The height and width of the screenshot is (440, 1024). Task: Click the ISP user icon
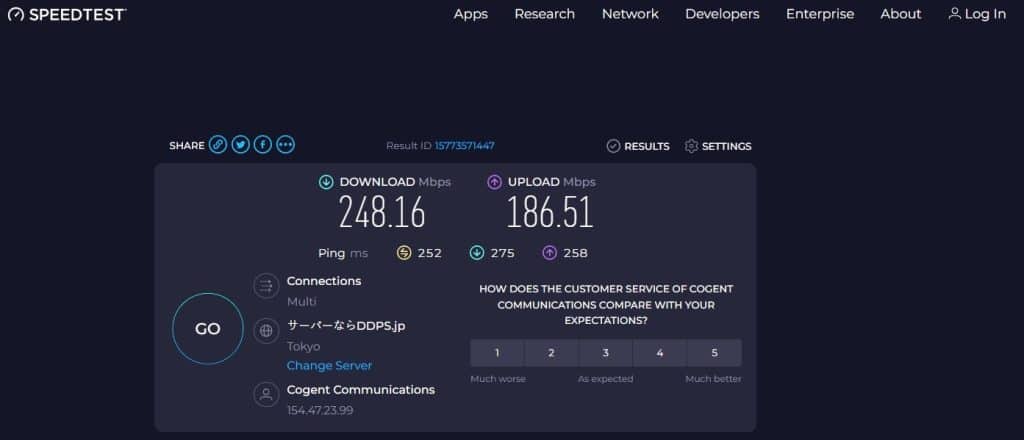tap(266, 394)
